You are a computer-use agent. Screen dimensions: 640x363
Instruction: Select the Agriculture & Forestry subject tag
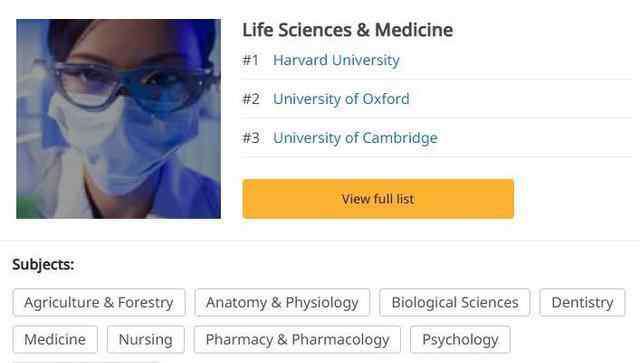click(99, 303)
